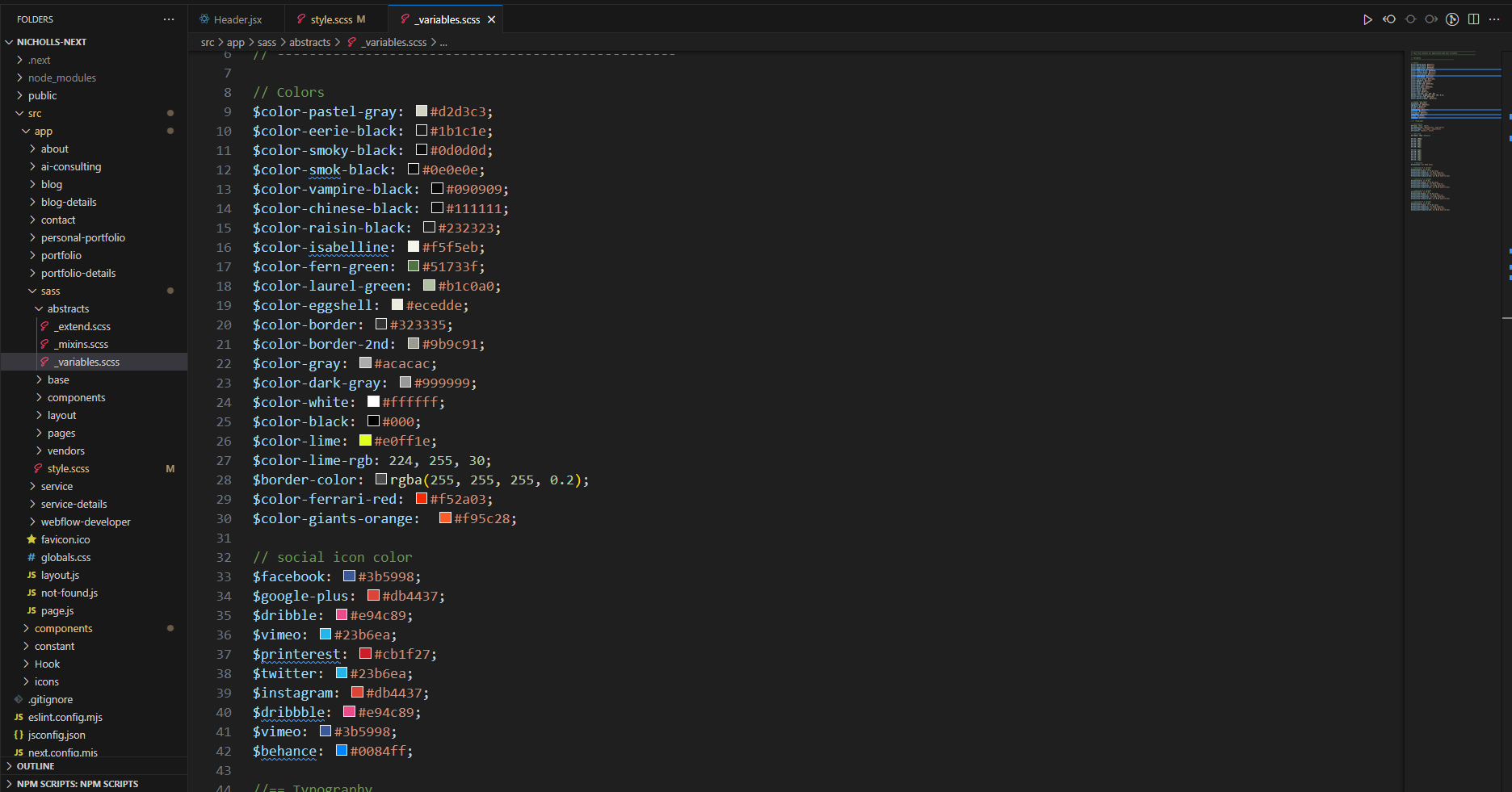Click the JS icon beside eslint.config.mjs

click(x=19, y=717)
